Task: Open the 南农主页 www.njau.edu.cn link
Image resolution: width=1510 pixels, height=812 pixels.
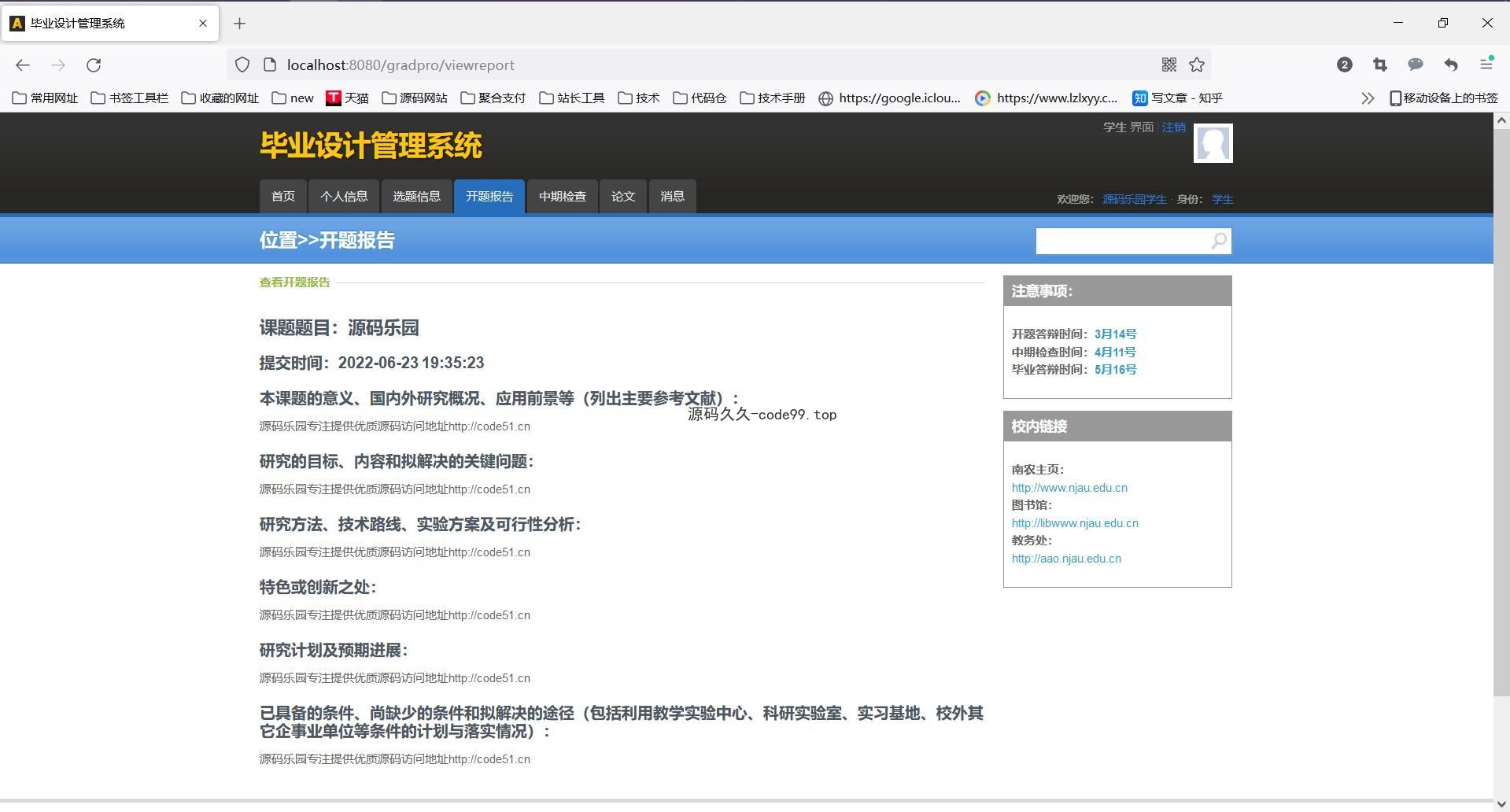Action: pos(1069,488)
